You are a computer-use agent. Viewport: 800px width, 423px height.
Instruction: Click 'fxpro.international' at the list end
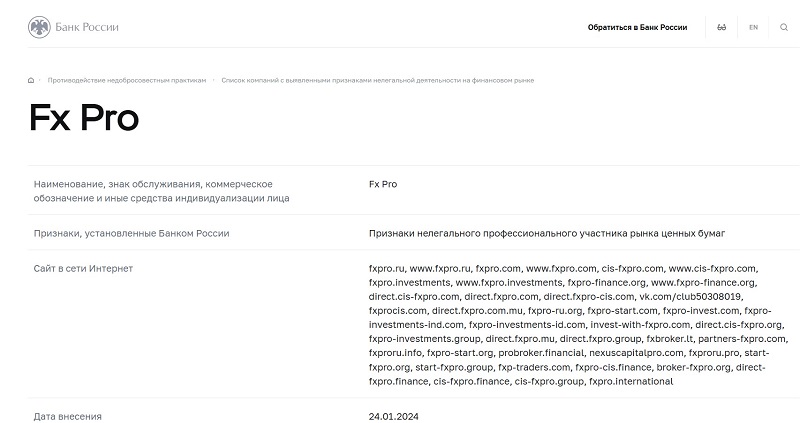click(x=631, y=381)
